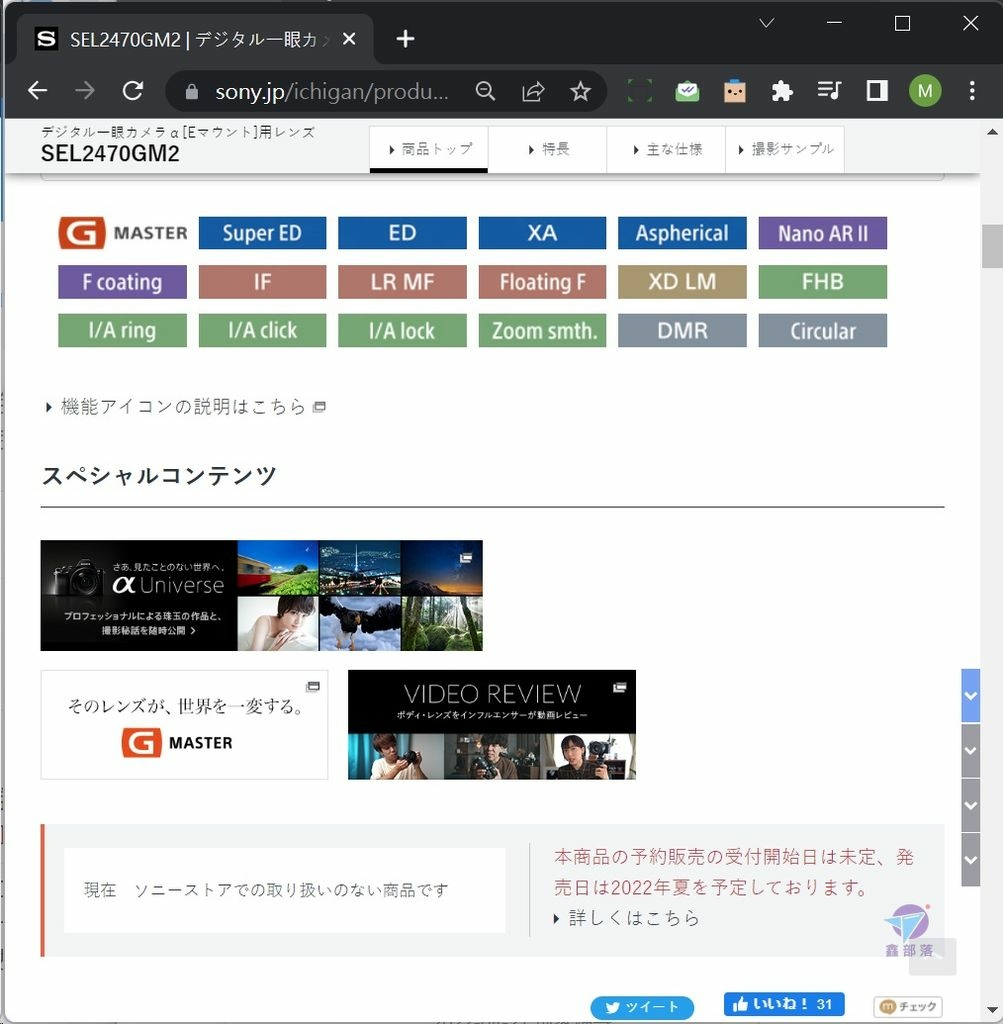Click the SEL2470GM2 product title text
Screen dimensions: 1003x1024
110,153
